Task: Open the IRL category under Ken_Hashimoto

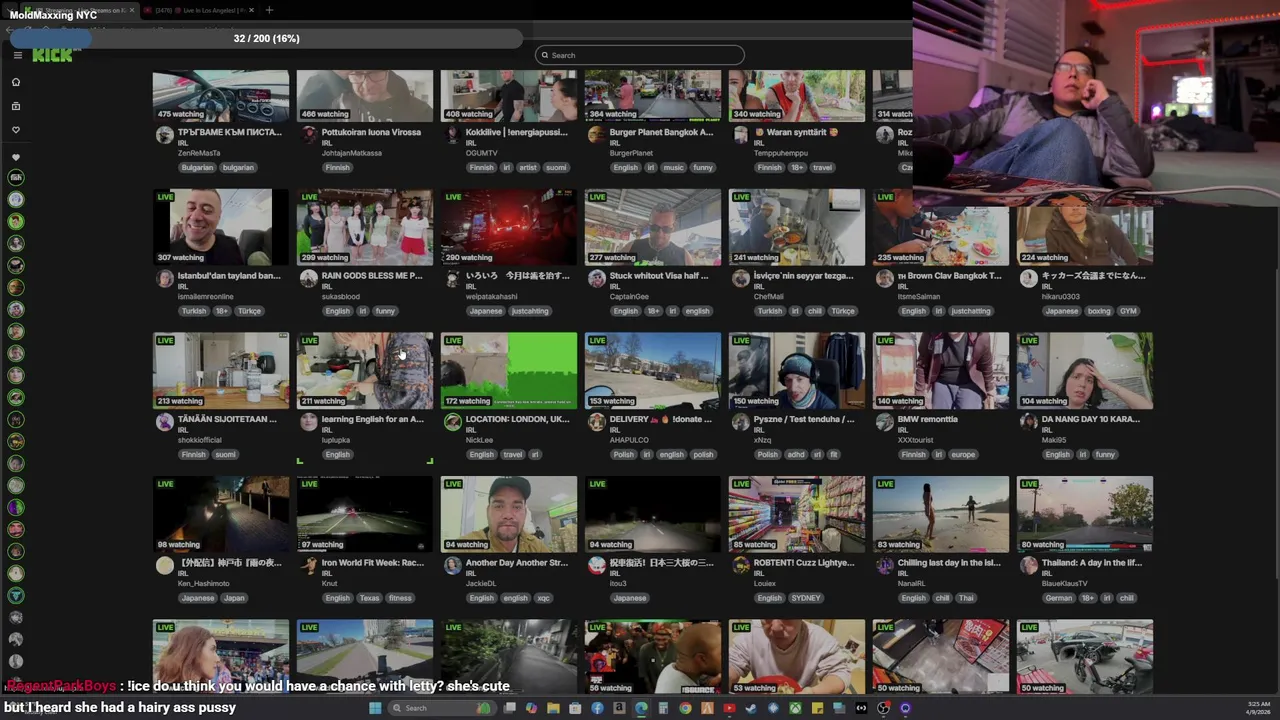Action: click(182, 574)
